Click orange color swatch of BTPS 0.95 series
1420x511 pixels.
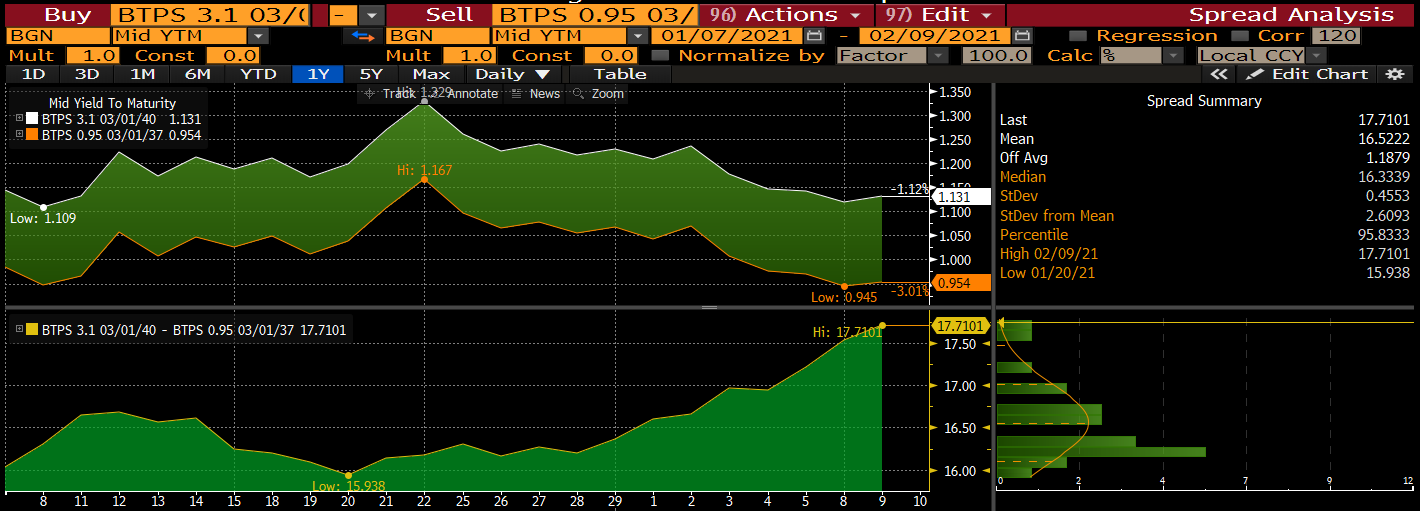point(33,134)
